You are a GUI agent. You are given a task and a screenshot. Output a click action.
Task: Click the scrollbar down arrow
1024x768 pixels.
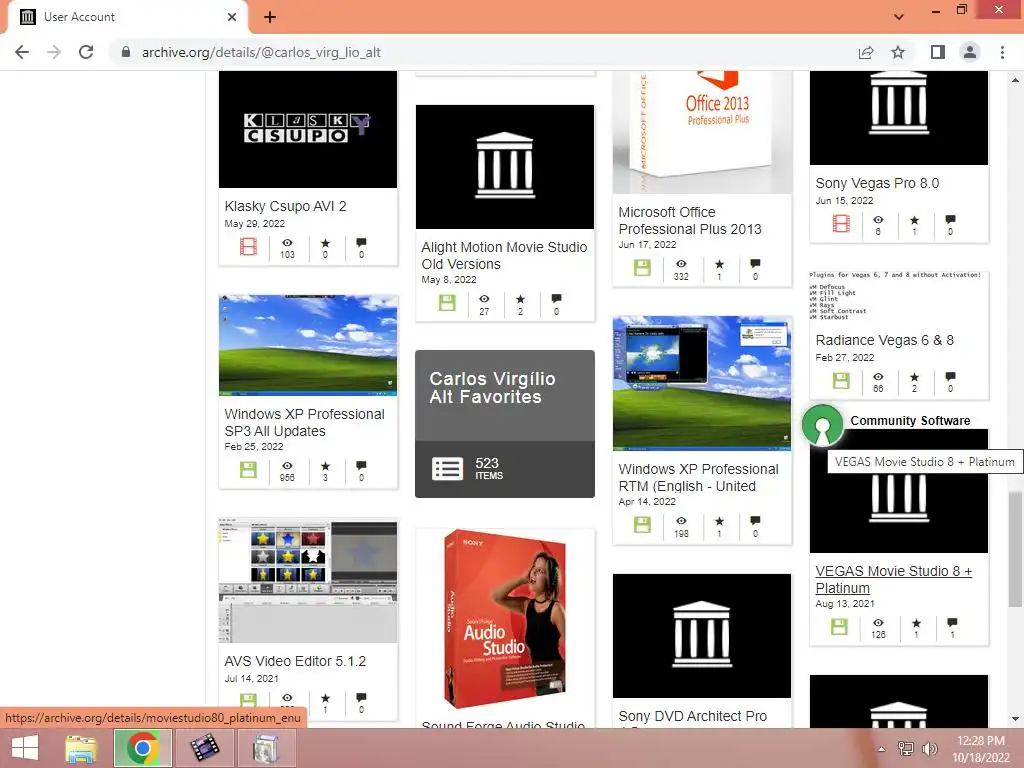[1015, 719]
